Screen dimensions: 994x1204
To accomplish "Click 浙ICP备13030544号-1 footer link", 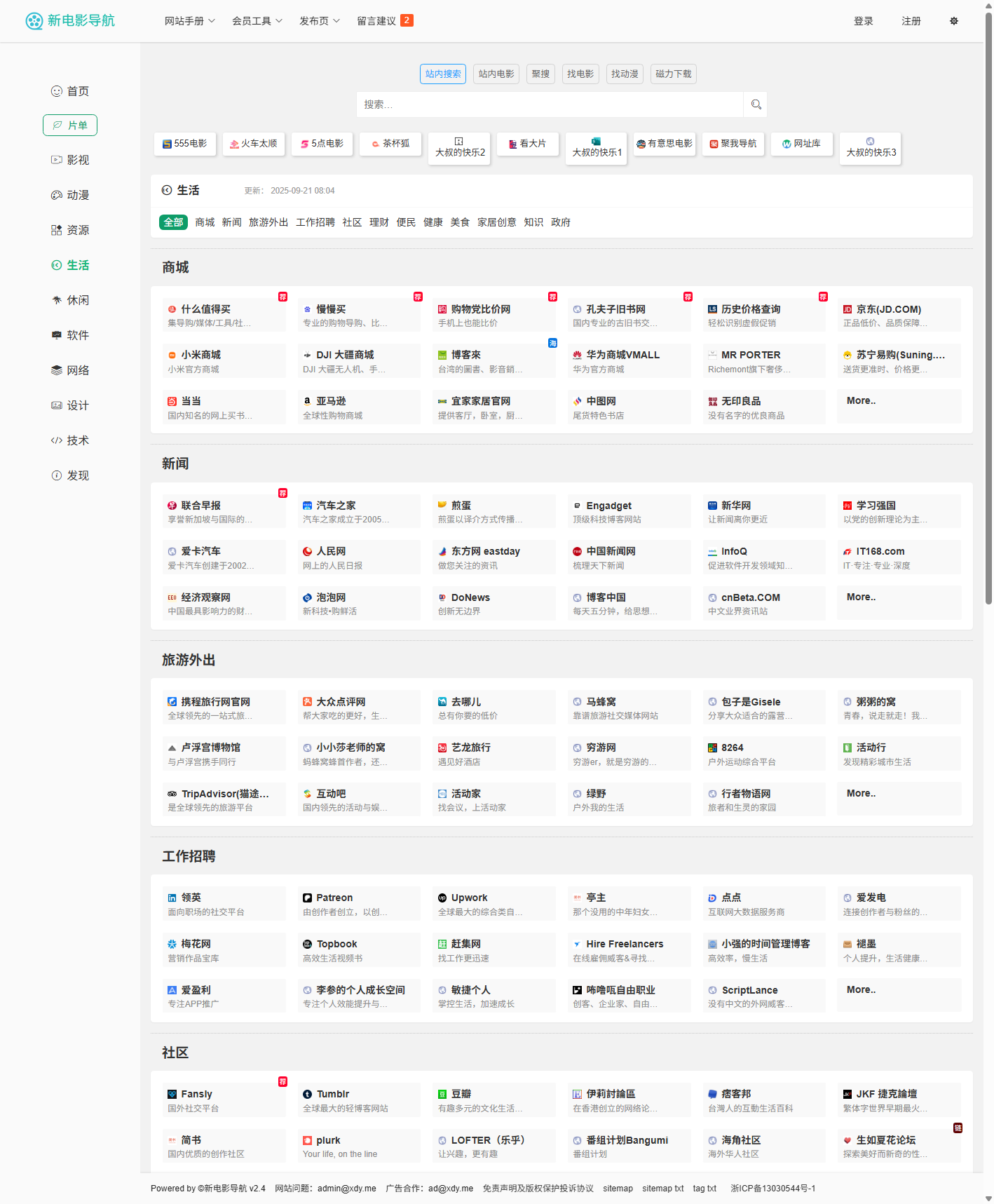I will point(772,1189).
